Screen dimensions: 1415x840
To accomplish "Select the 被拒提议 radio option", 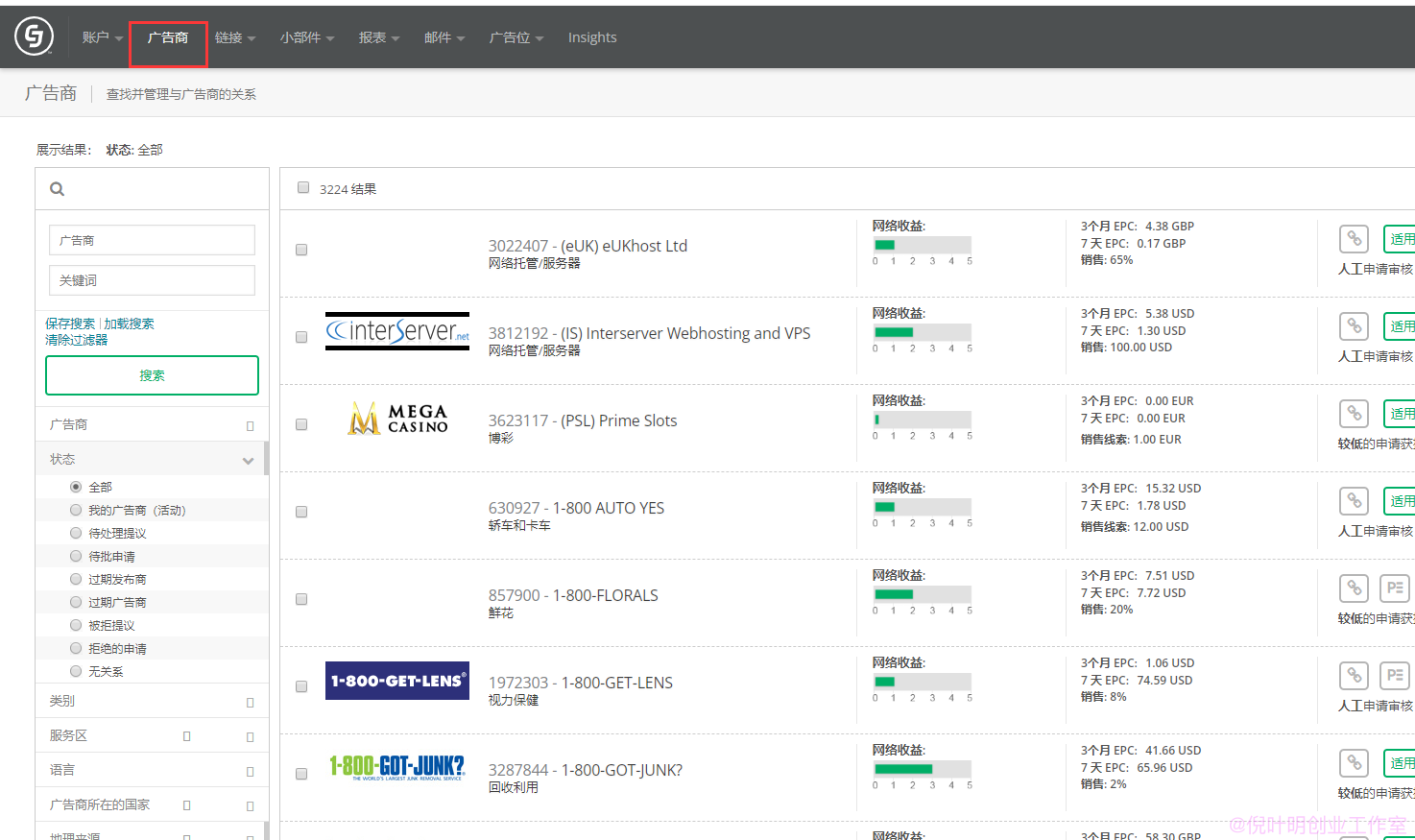I will [x=76, y=625].
